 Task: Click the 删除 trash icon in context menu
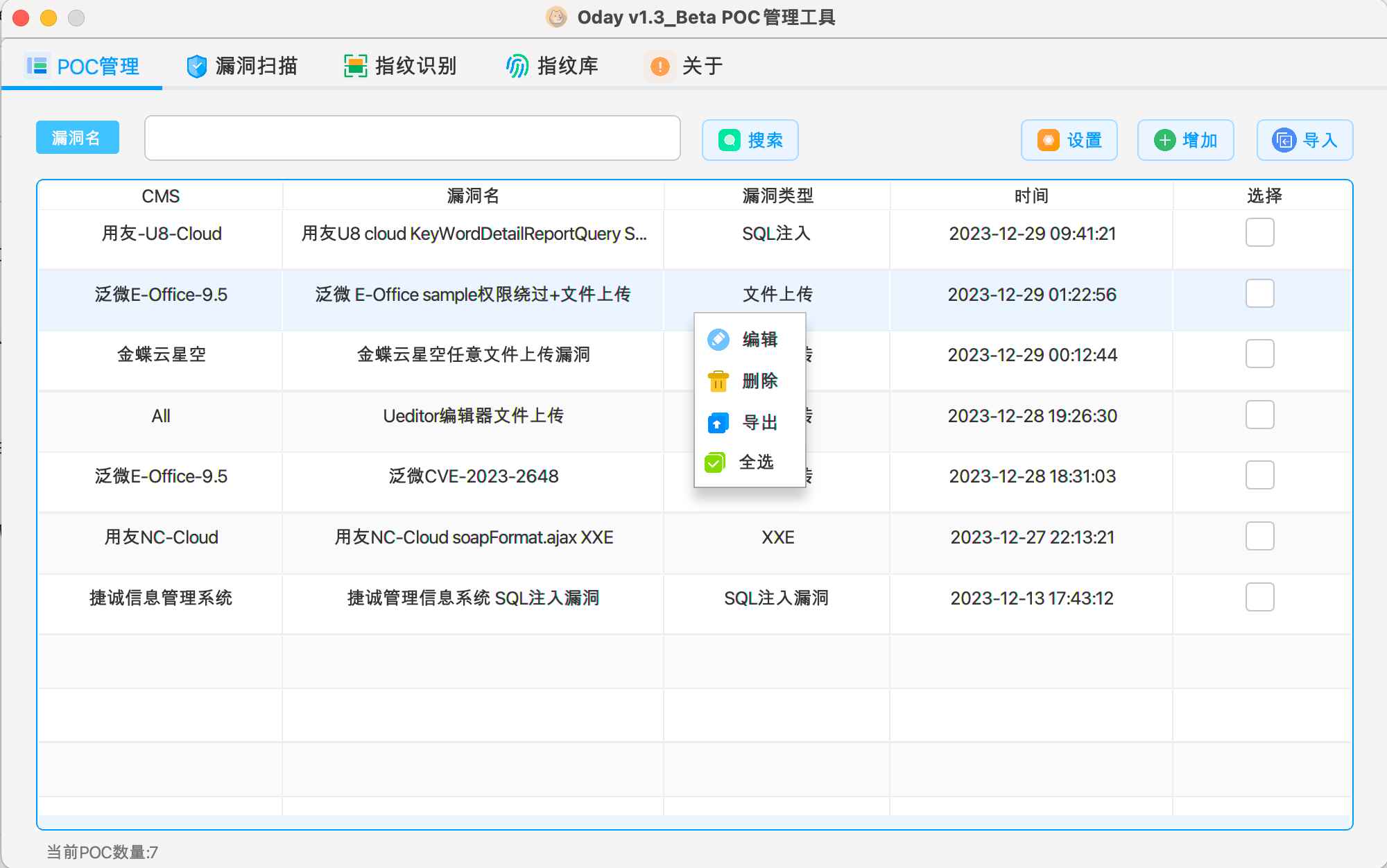pyautogui.click(x=718, y=381)
